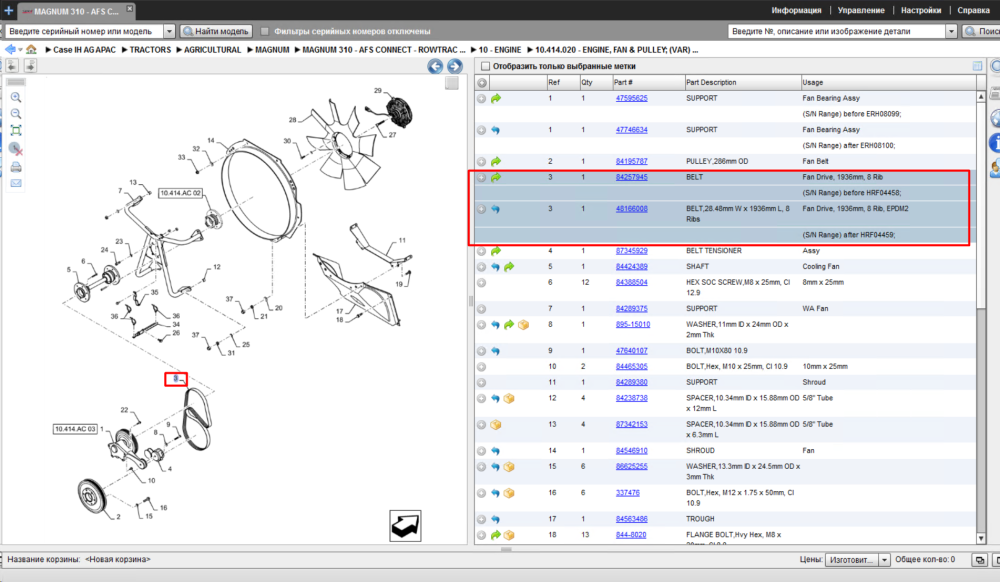Image resolution: width=1000 pixels, height=582 pixels.
Task: Add HEX SOC SCREW 84388504 with round button
Action: tap(482, 282)
